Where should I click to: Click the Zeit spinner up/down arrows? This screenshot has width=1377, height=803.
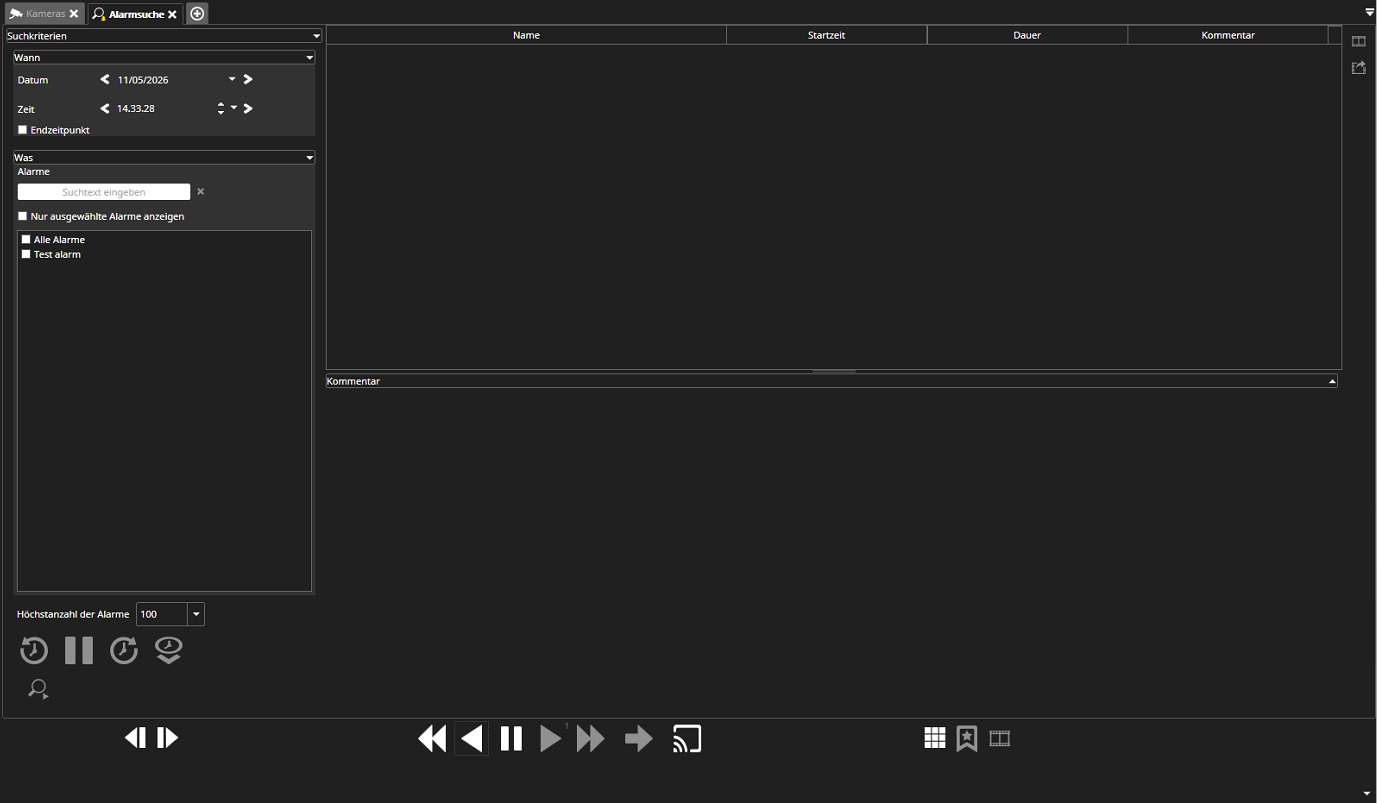tap(221, 108)
